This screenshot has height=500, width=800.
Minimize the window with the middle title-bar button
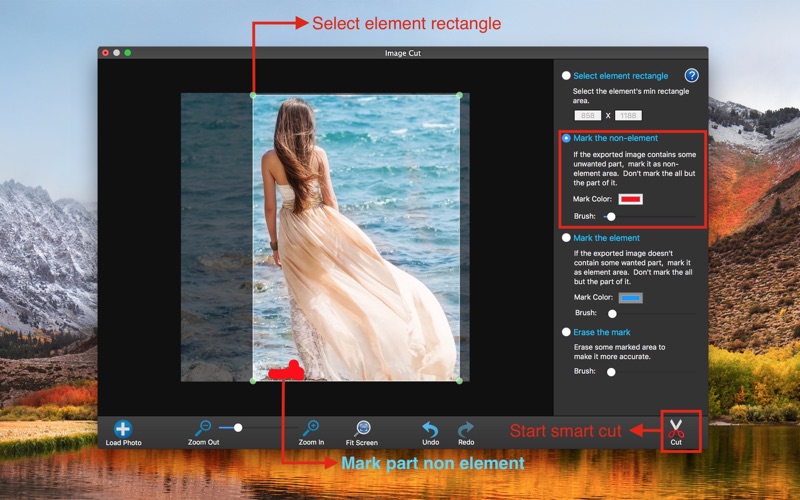pos(117,53)
